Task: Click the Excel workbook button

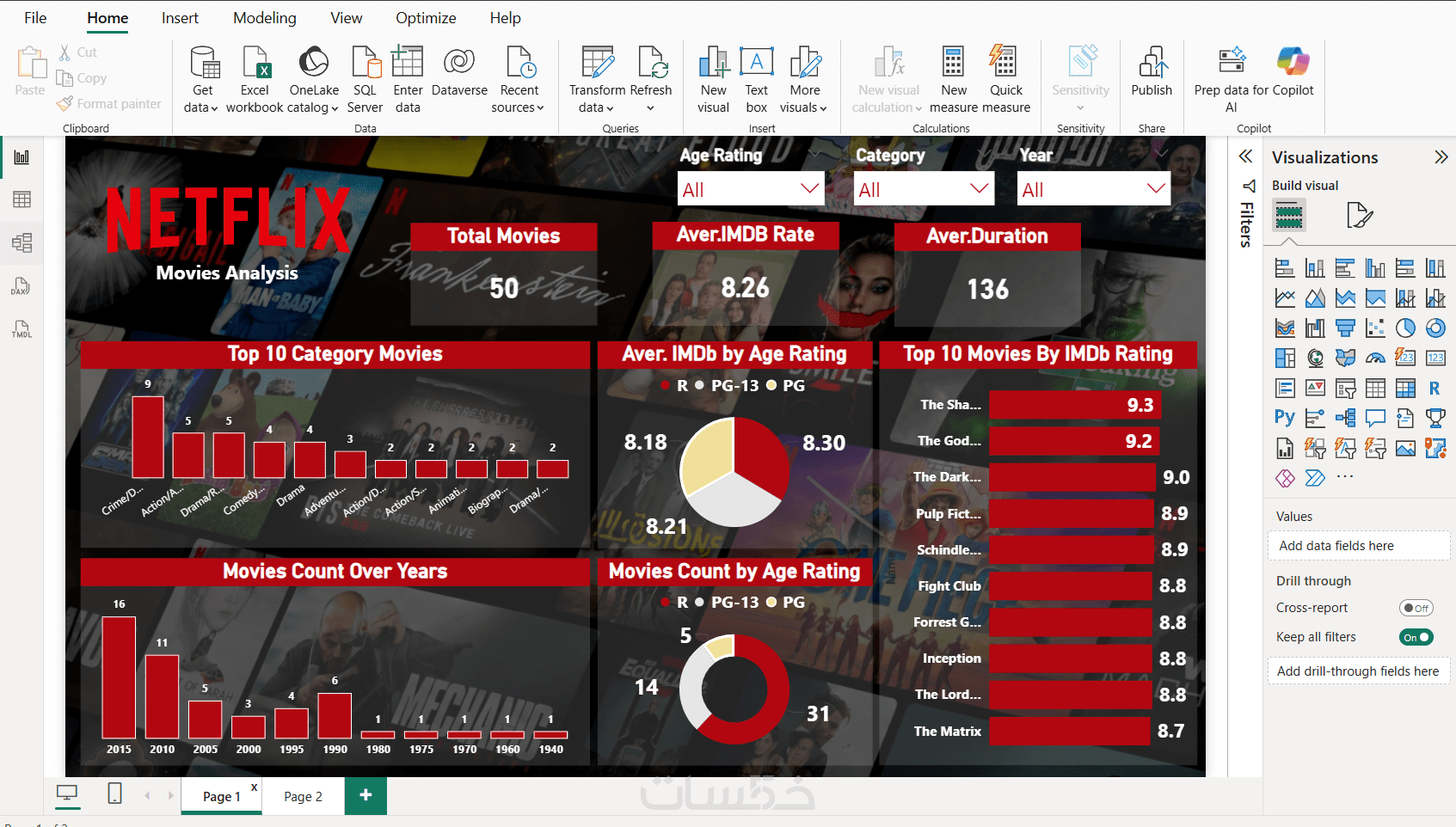Action: [255, 79]
